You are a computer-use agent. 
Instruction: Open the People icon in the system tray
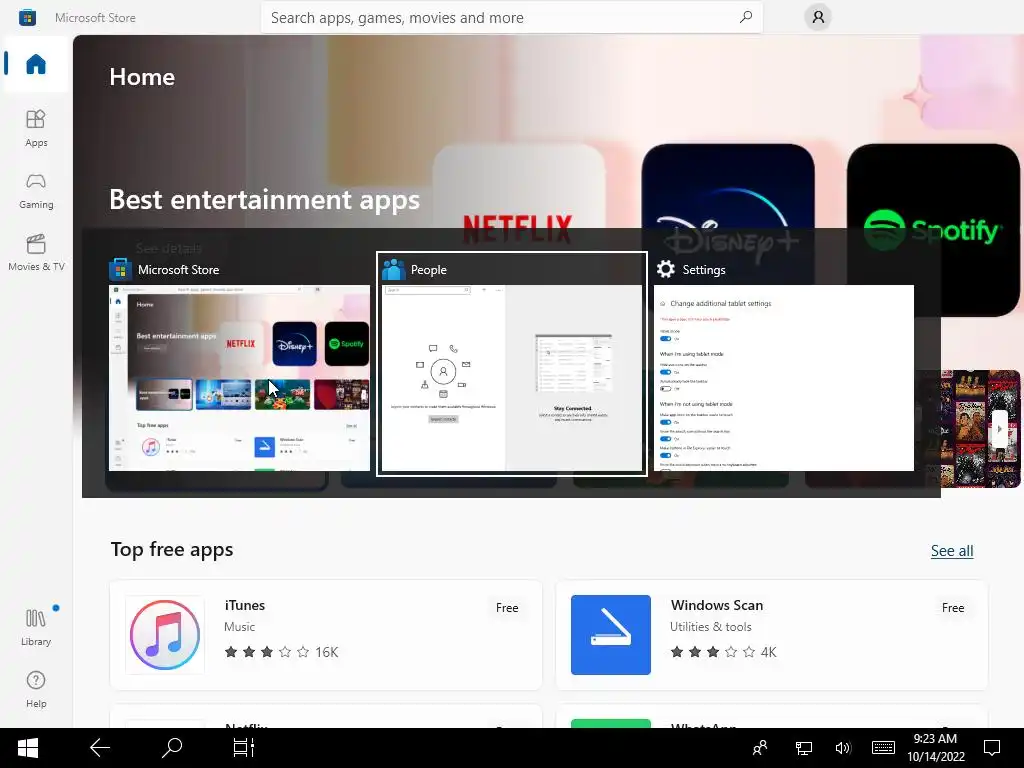760,748
